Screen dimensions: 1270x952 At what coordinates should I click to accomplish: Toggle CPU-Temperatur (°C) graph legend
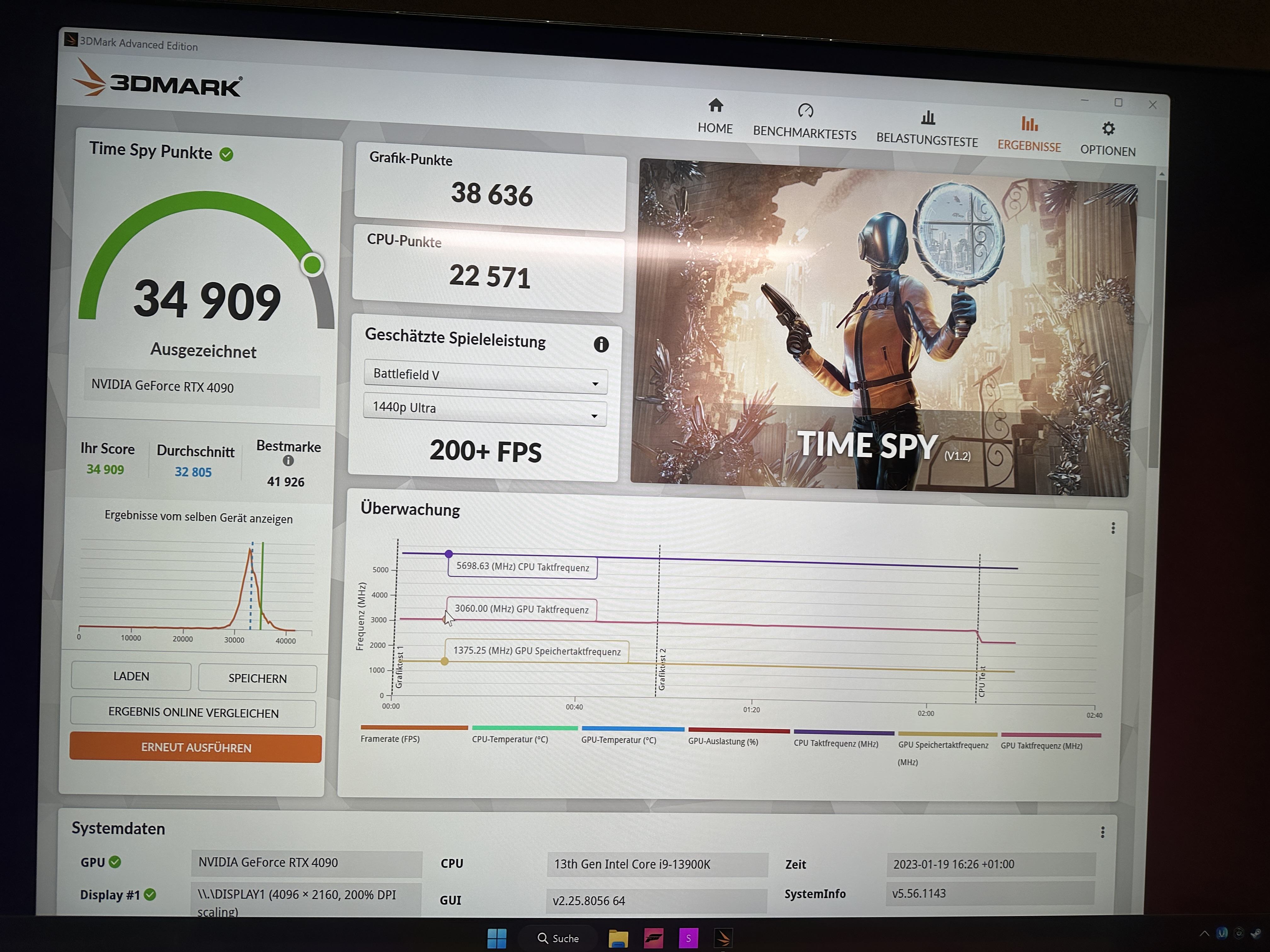[524, 734]
